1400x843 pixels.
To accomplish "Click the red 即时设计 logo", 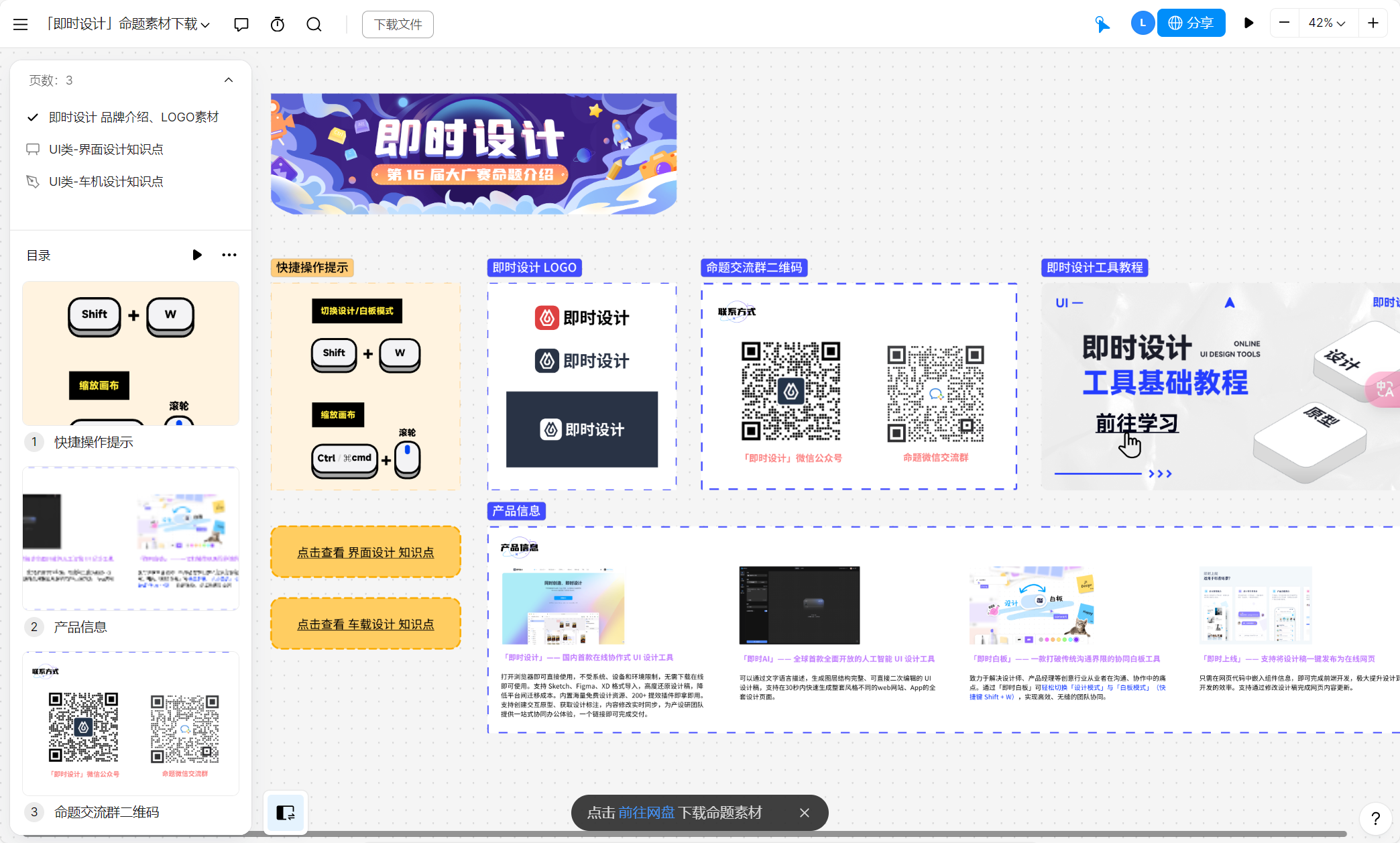I will tap(582, 318).
